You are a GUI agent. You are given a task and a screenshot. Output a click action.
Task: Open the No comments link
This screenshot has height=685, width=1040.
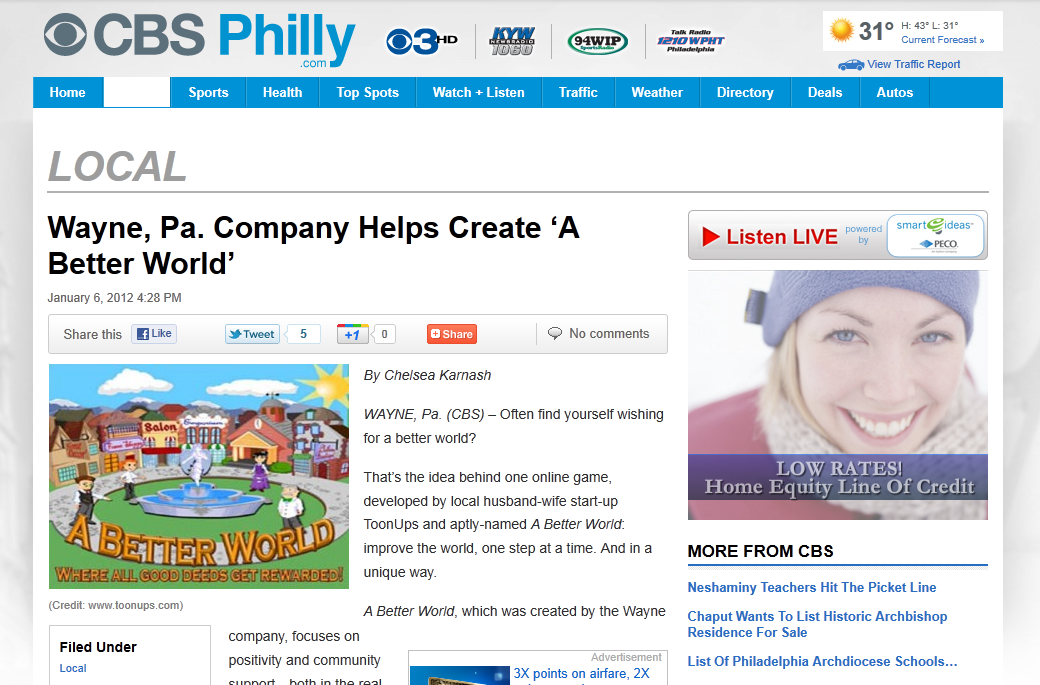599,334
